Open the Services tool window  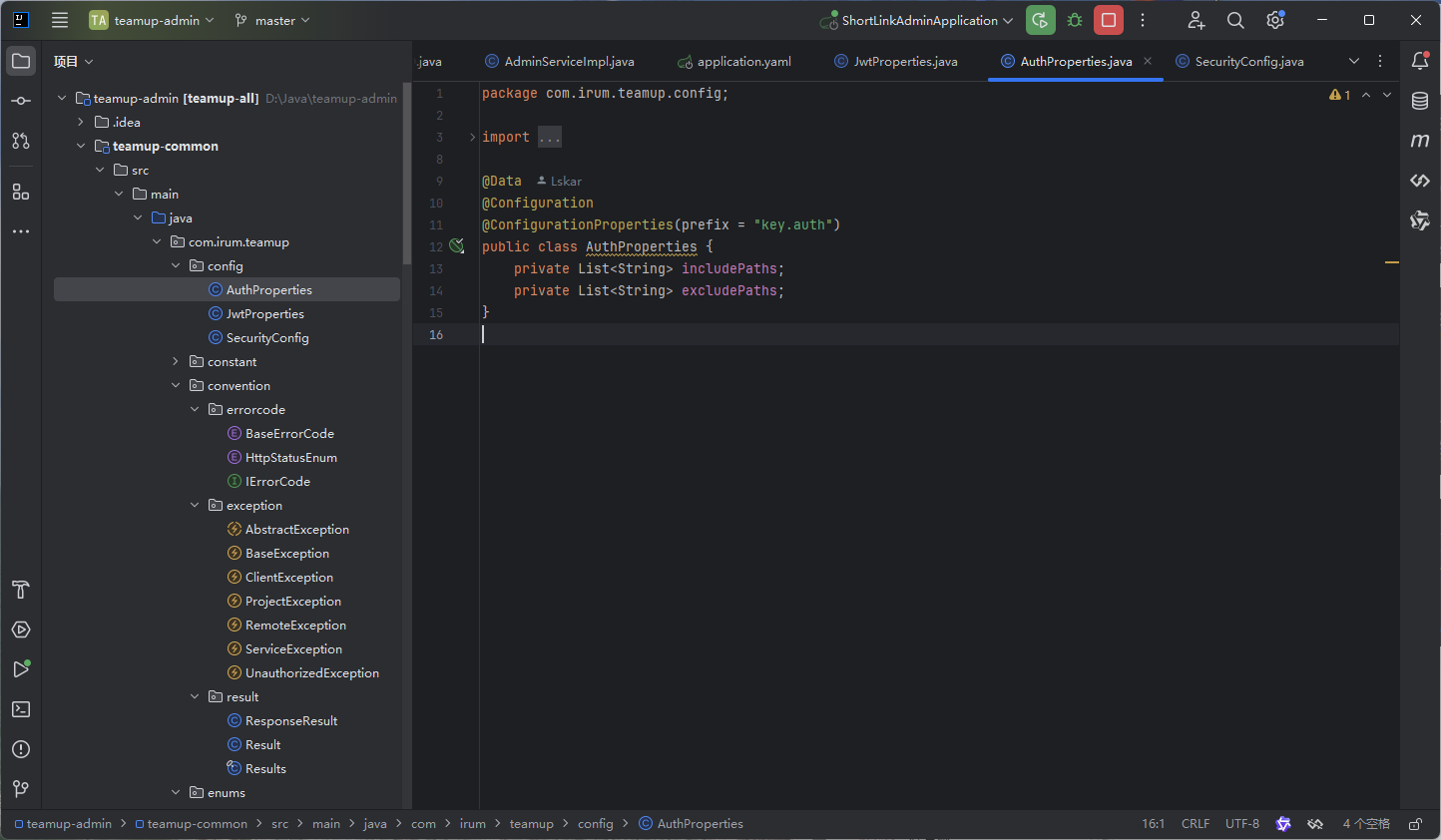(21, 630)
